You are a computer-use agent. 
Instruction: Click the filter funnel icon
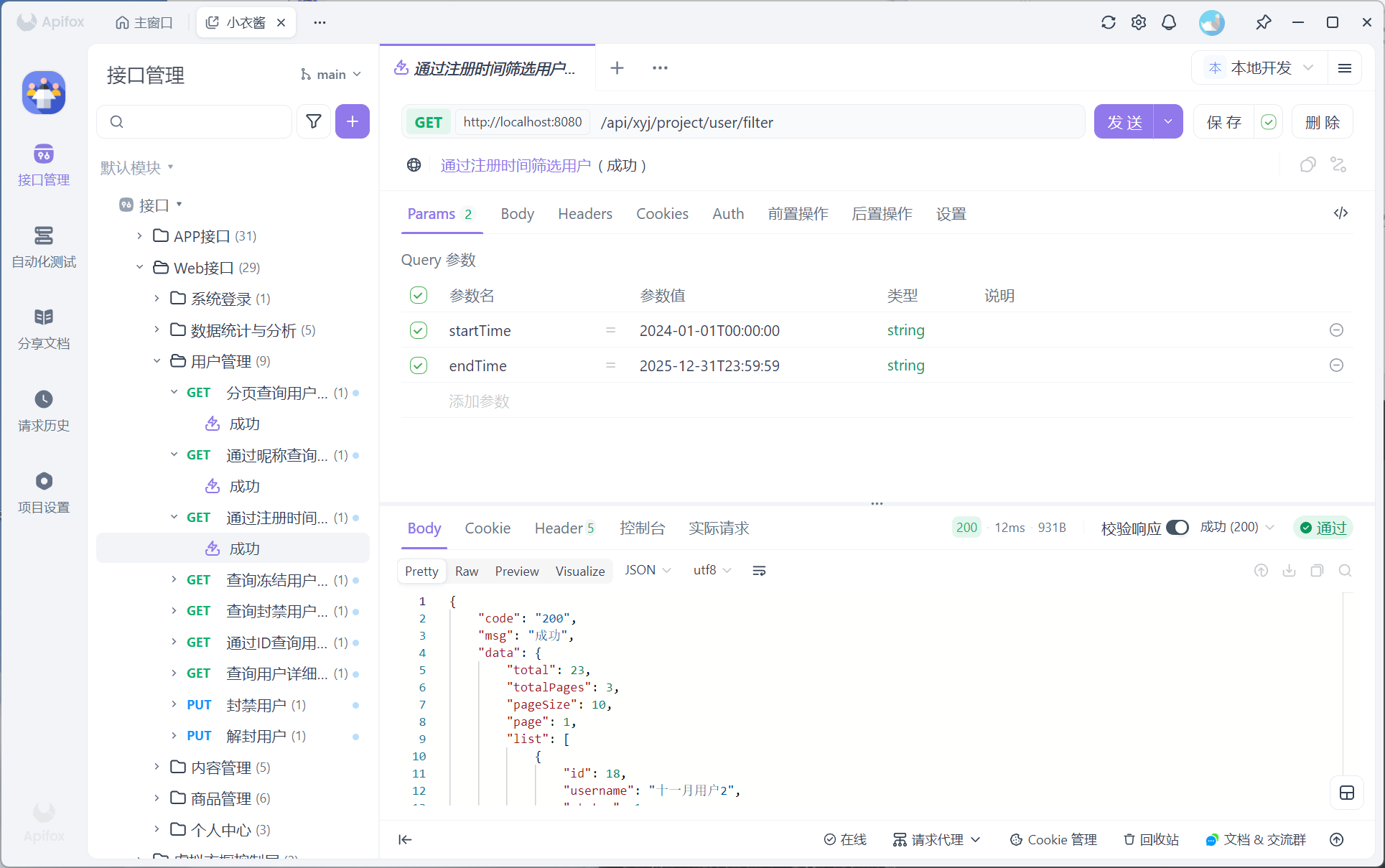(x=314, y=121)
